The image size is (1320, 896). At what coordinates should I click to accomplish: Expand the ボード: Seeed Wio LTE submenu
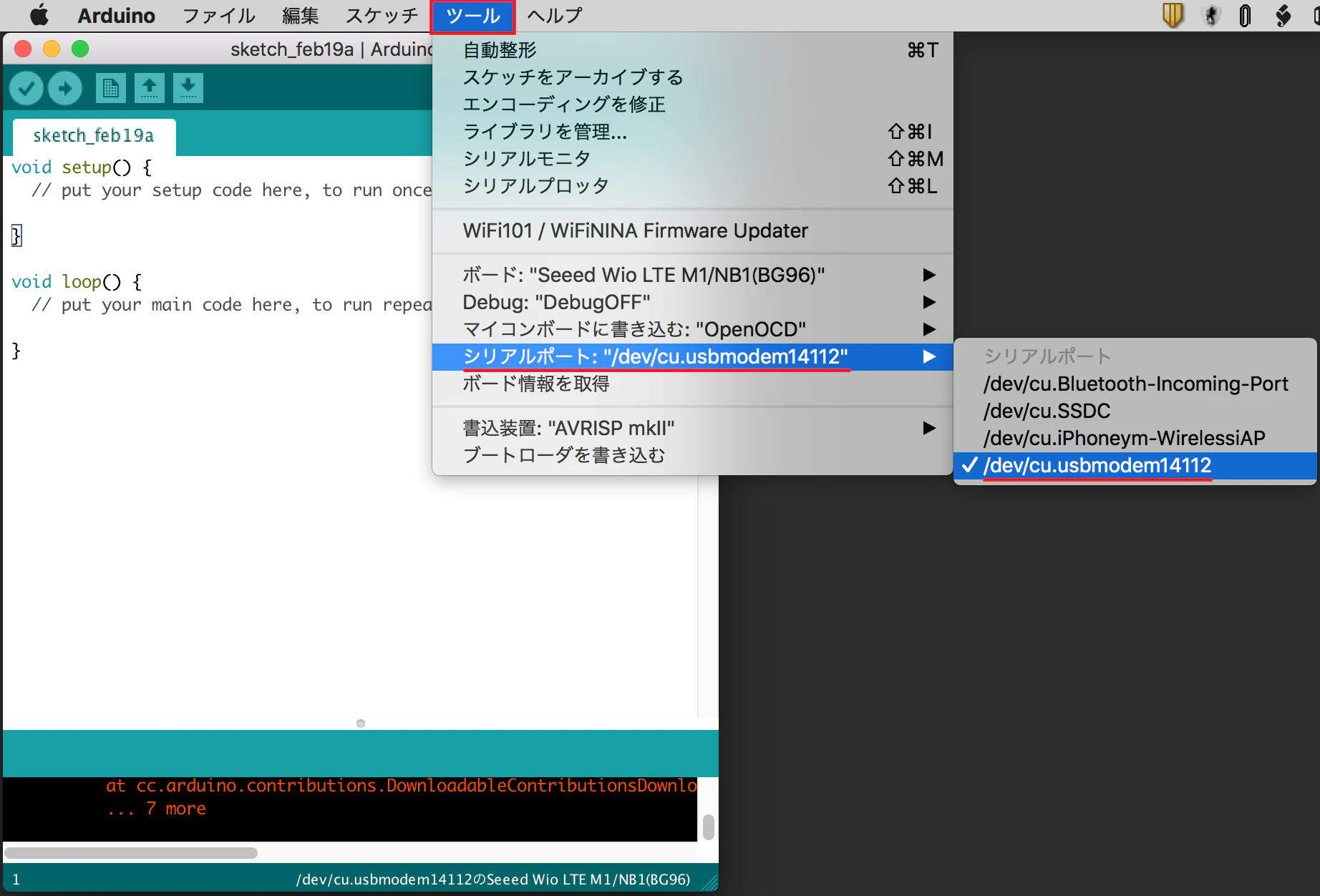click(x=692, y=275)
